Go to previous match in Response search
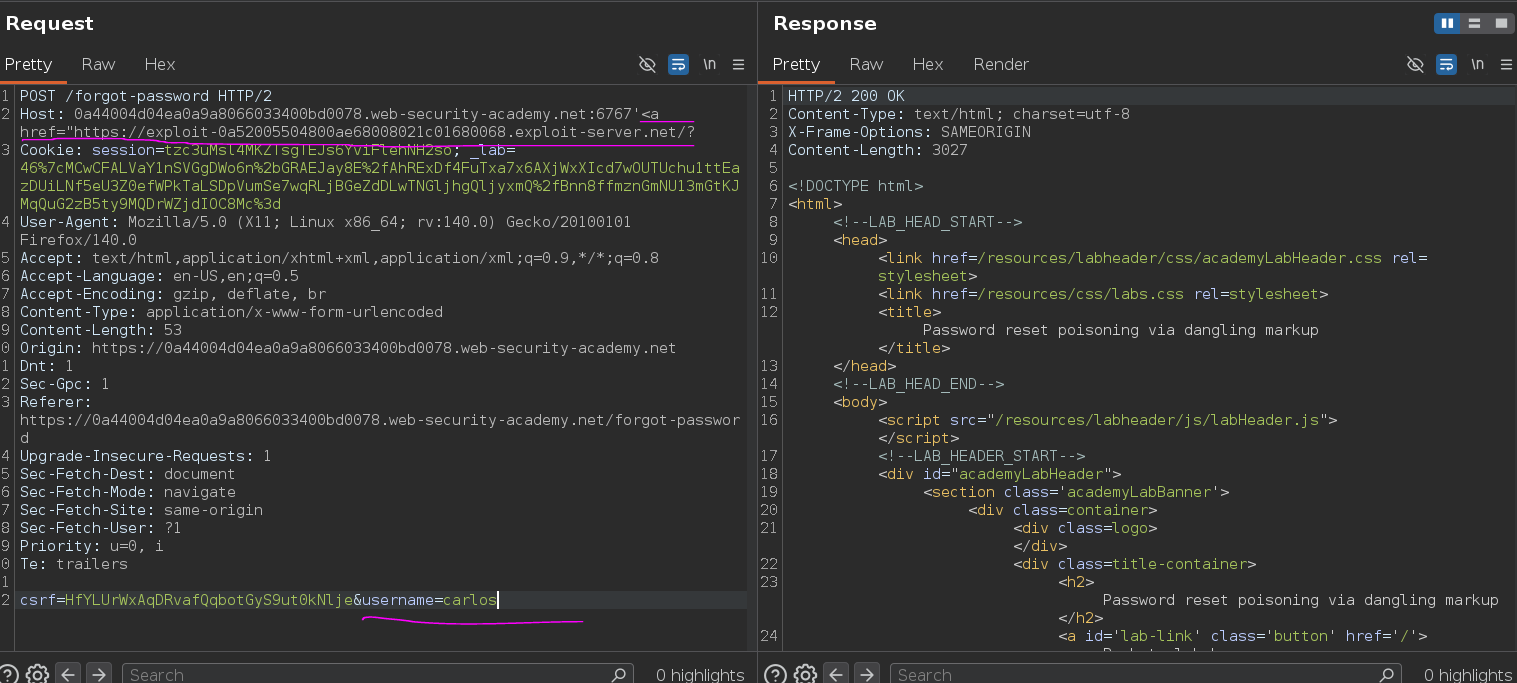The image size is (1517, 683). tap(837, 674)
